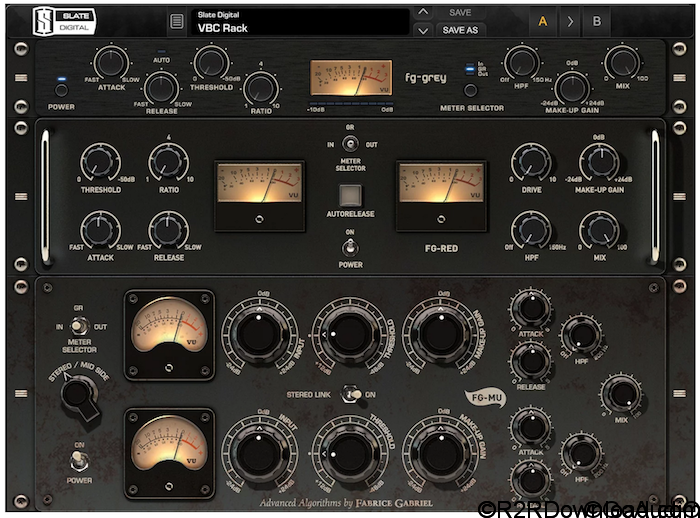Click the FG-Grey ATTACK knob
This screenshot has width=700, height=518.
111,63
